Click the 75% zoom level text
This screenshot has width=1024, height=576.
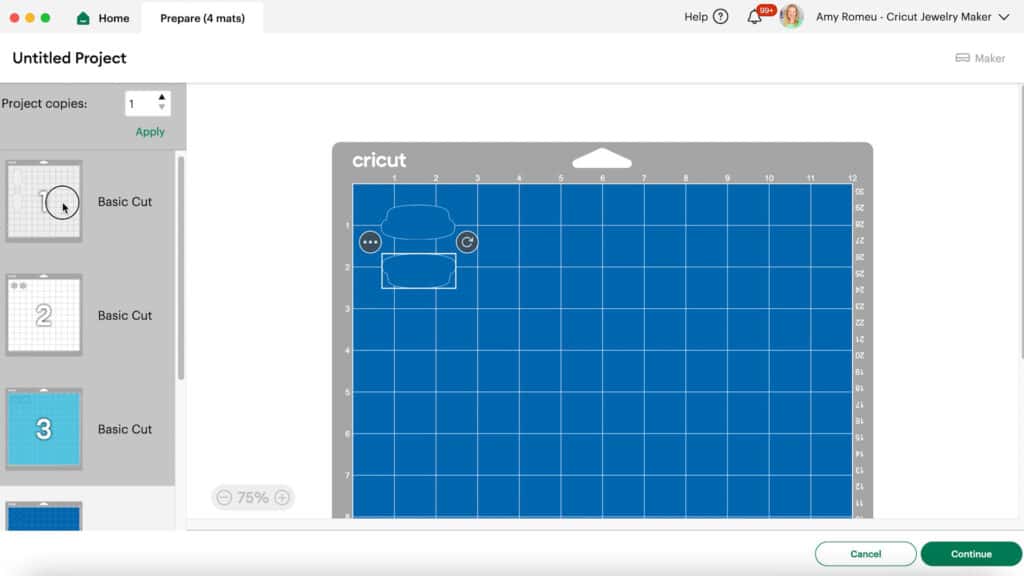pos(253,498)
